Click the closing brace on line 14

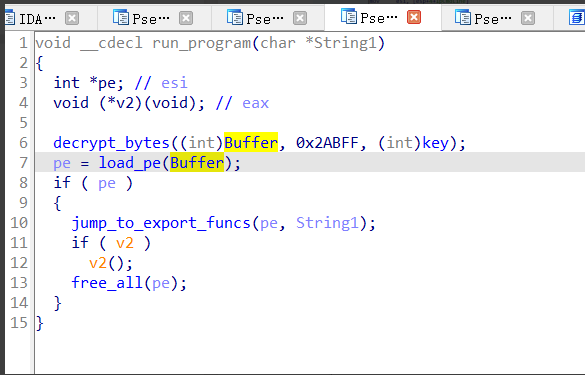tap(57, 303)
